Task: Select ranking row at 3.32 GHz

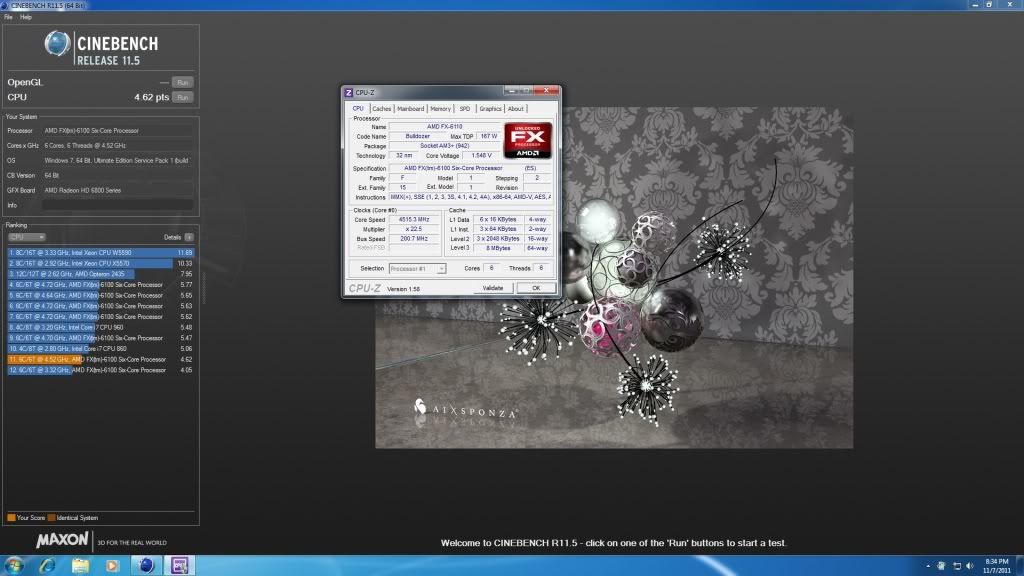Action: pyautogui.click(x=101, y=370)
